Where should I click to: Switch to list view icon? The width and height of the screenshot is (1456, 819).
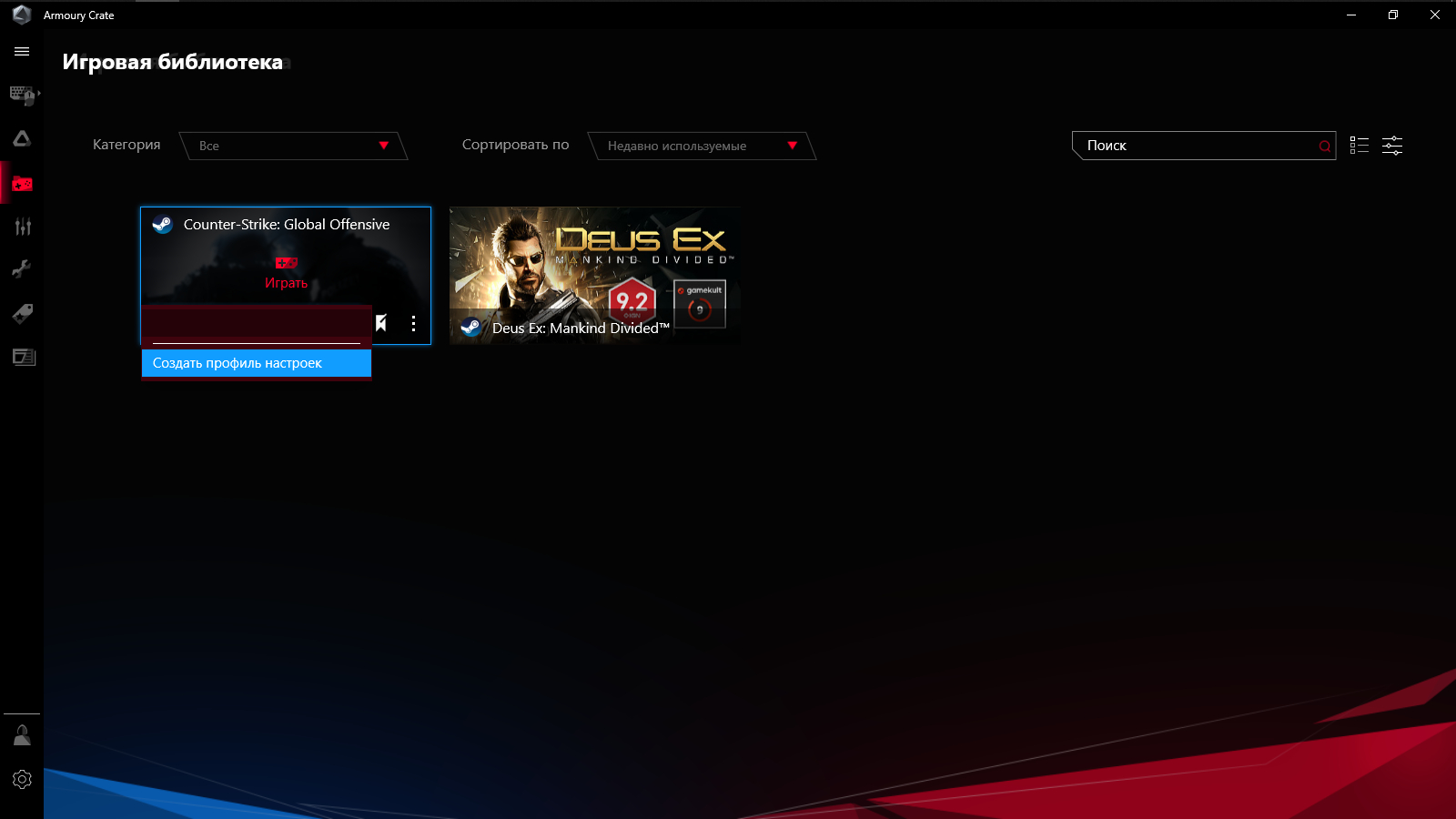[x=1360, y=146]
